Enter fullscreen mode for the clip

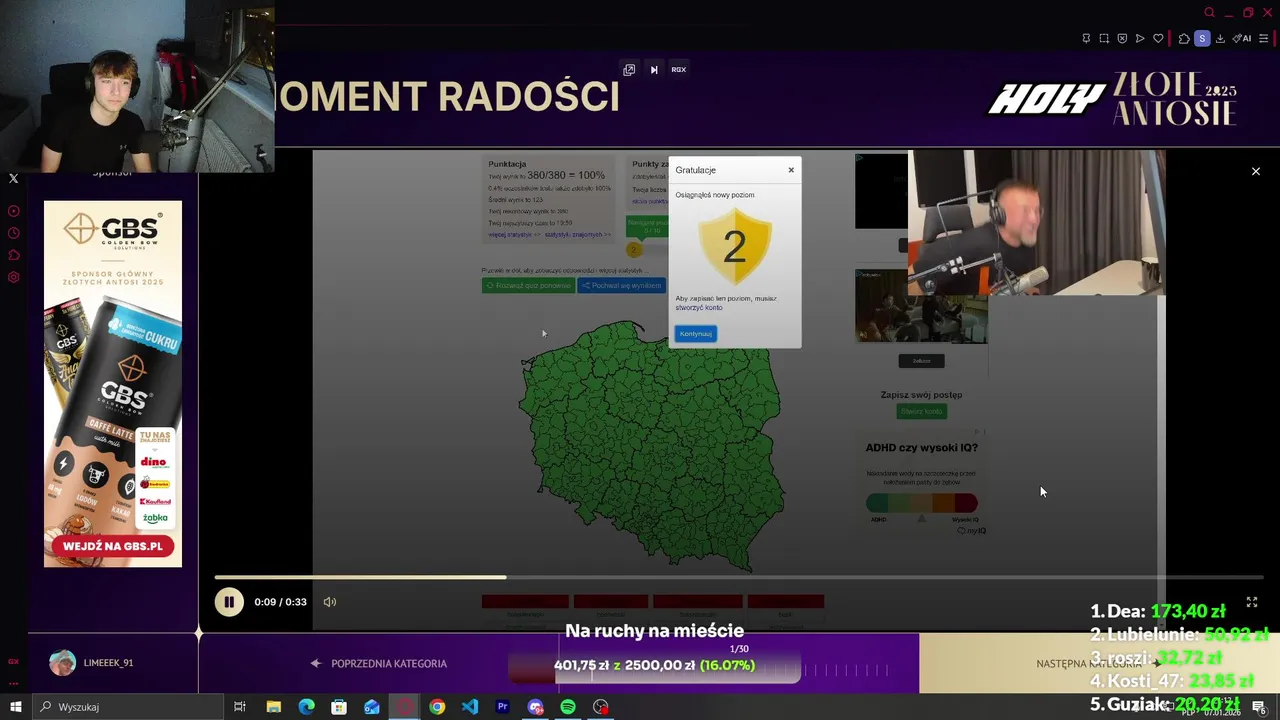pyautogui.click(x=1252, y=602)
